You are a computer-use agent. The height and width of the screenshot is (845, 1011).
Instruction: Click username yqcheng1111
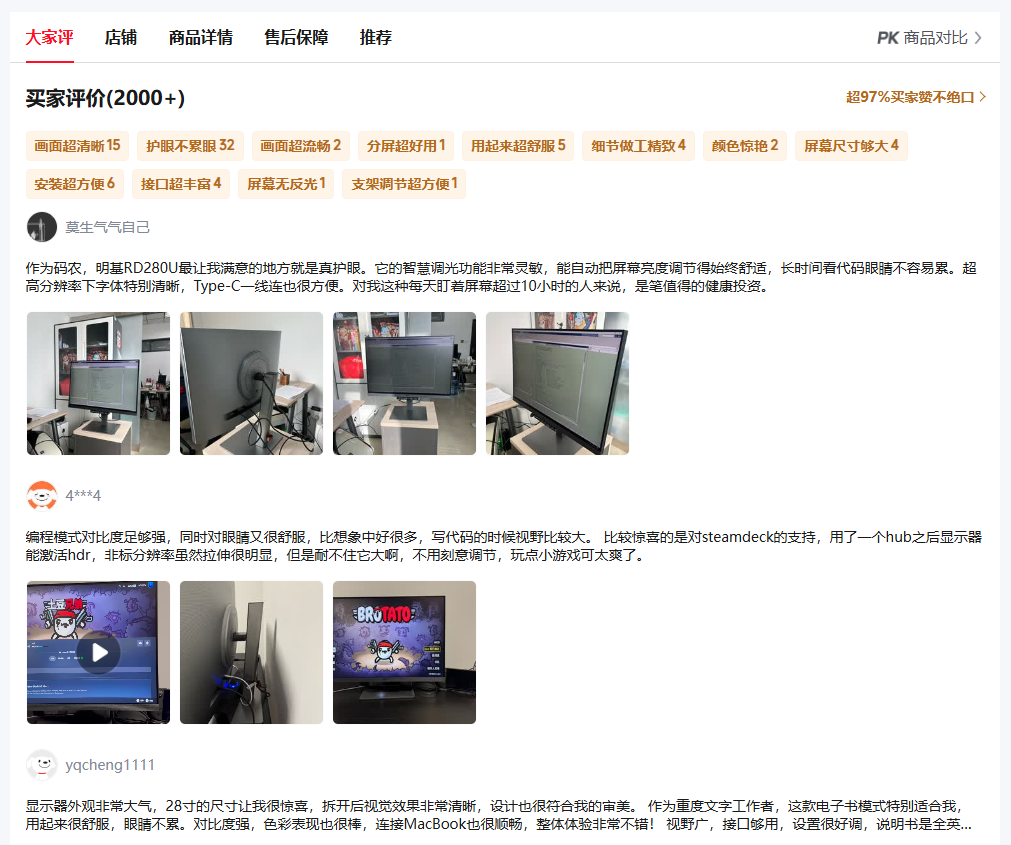coord(110,765)
